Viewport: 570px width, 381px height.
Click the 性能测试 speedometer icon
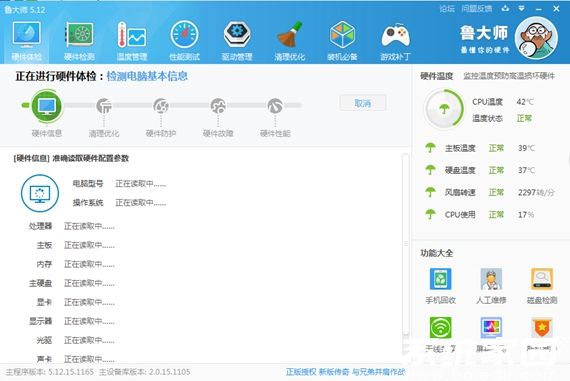[x=184, y=35]
